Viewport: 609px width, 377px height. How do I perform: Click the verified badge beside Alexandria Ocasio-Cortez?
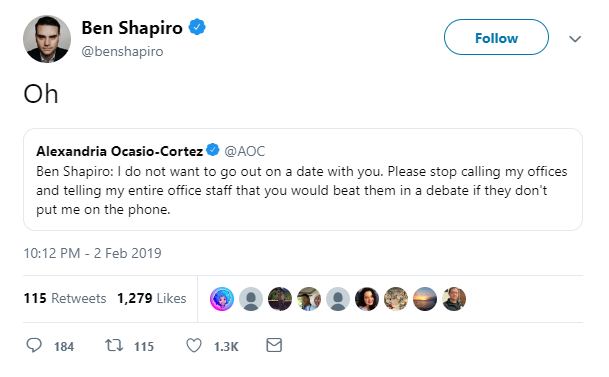[212, 149]
